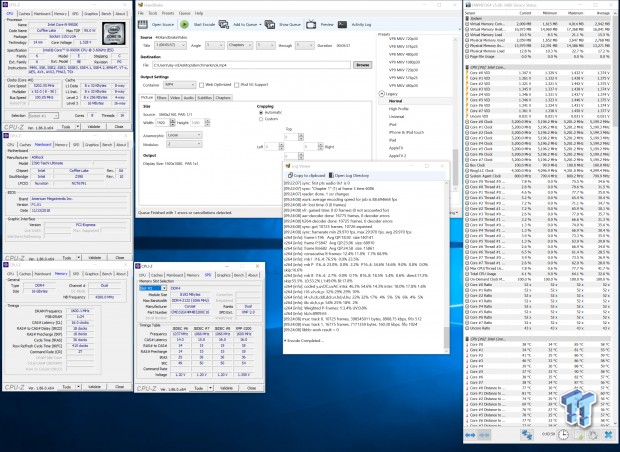
Task: Enable the iPod 5G Support checkbox
Action: coord(236,85)
